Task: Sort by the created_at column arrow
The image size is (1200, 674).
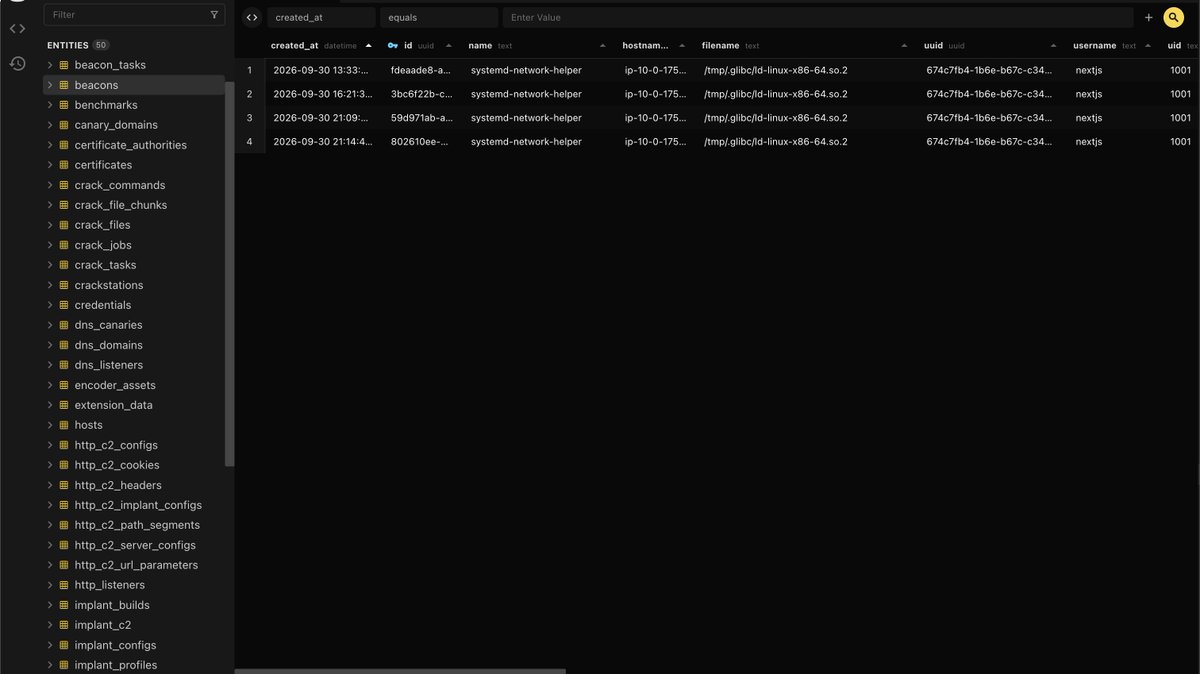Action: click(368, 45)
